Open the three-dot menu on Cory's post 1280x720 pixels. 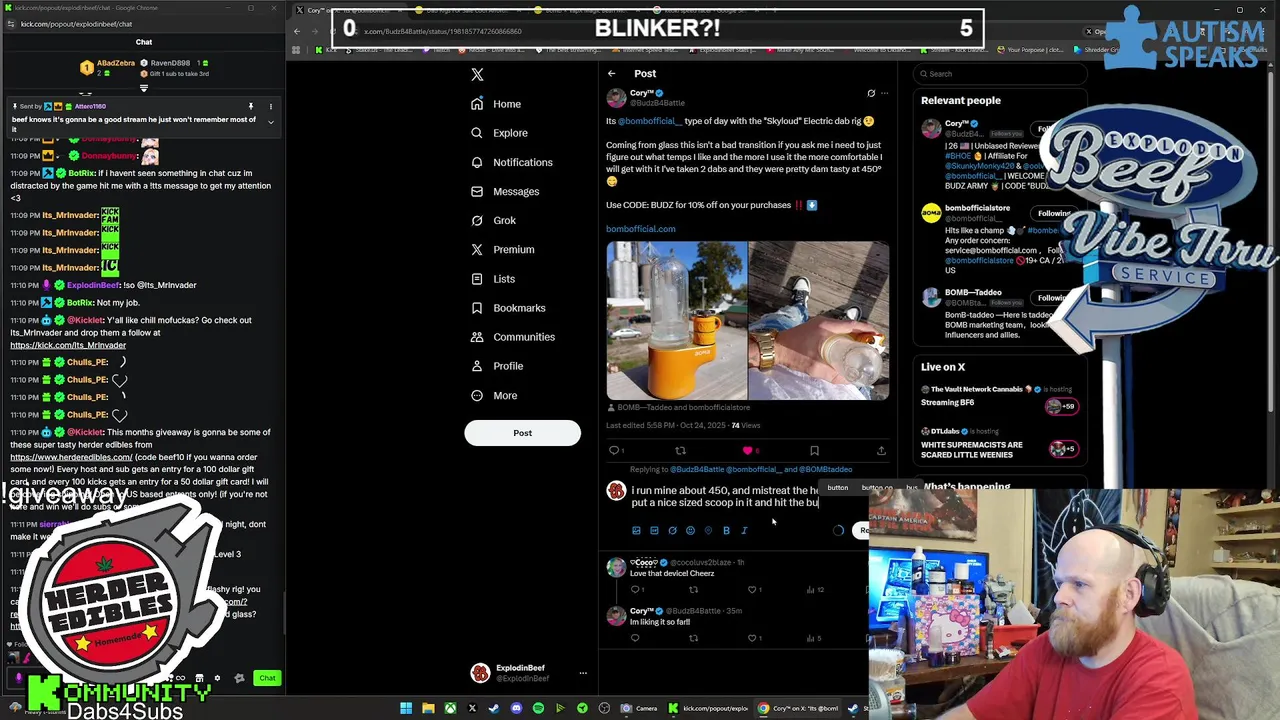pyautogui.click(x=884, y=94)
